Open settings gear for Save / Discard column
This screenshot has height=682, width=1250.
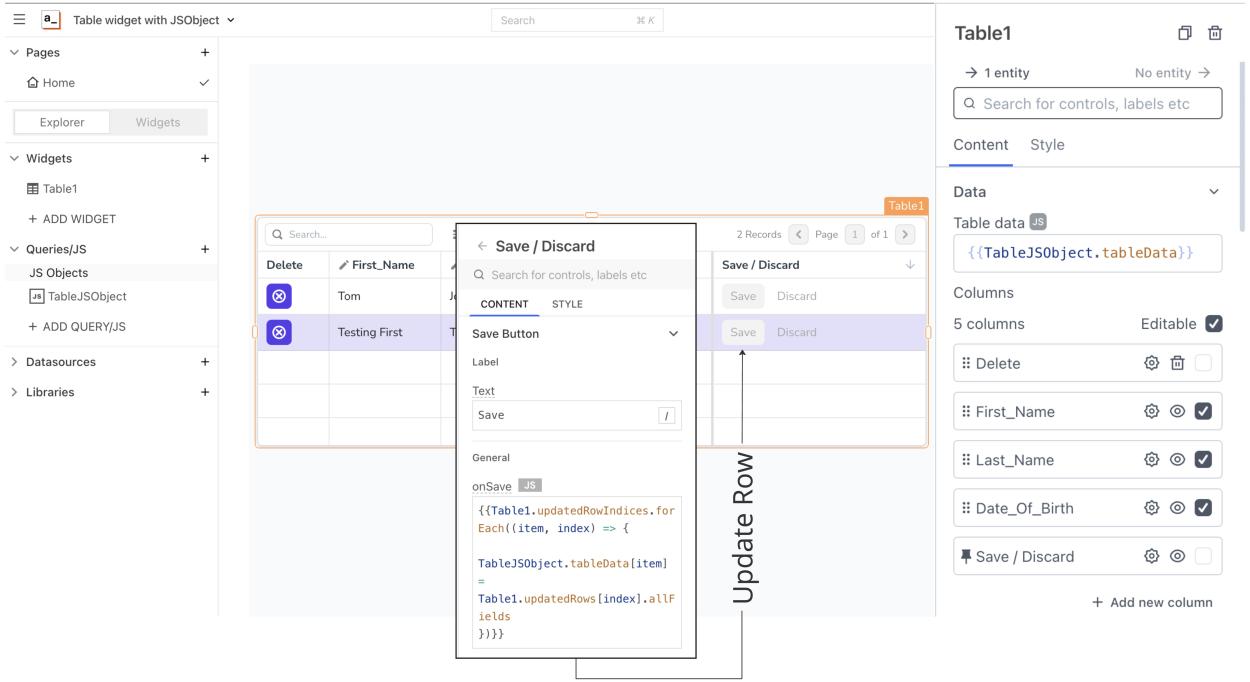[1151, 557]
